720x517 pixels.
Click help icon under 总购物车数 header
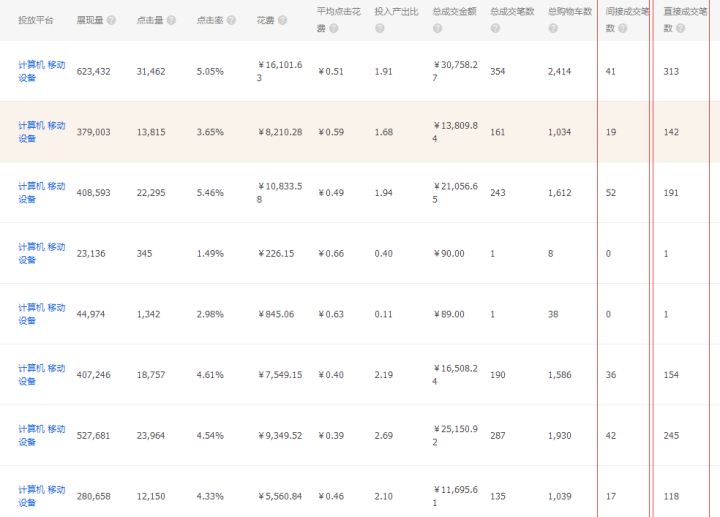point(553,28)
